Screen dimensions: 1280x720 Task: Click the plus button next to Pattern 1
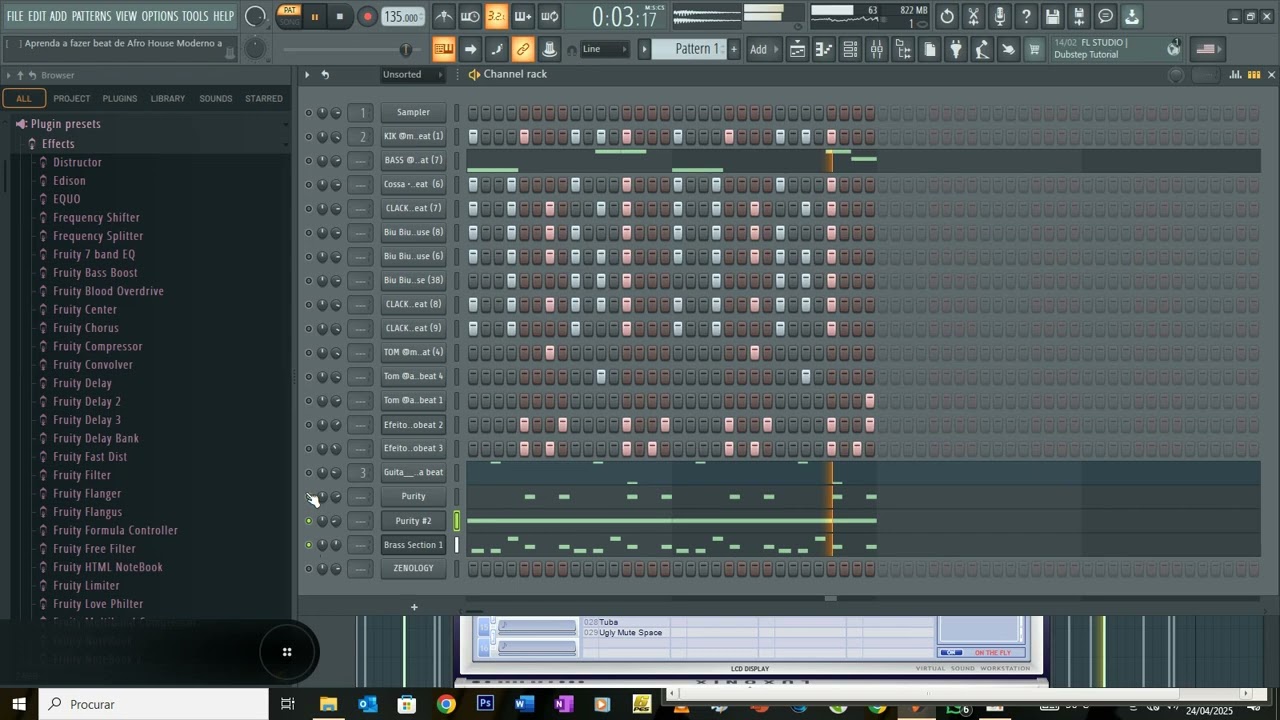point(734,49)
